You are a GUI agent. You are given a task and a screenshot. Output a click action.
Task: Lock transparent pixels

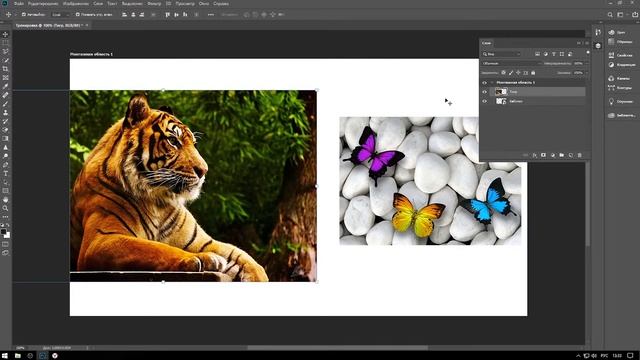[503, 73]
